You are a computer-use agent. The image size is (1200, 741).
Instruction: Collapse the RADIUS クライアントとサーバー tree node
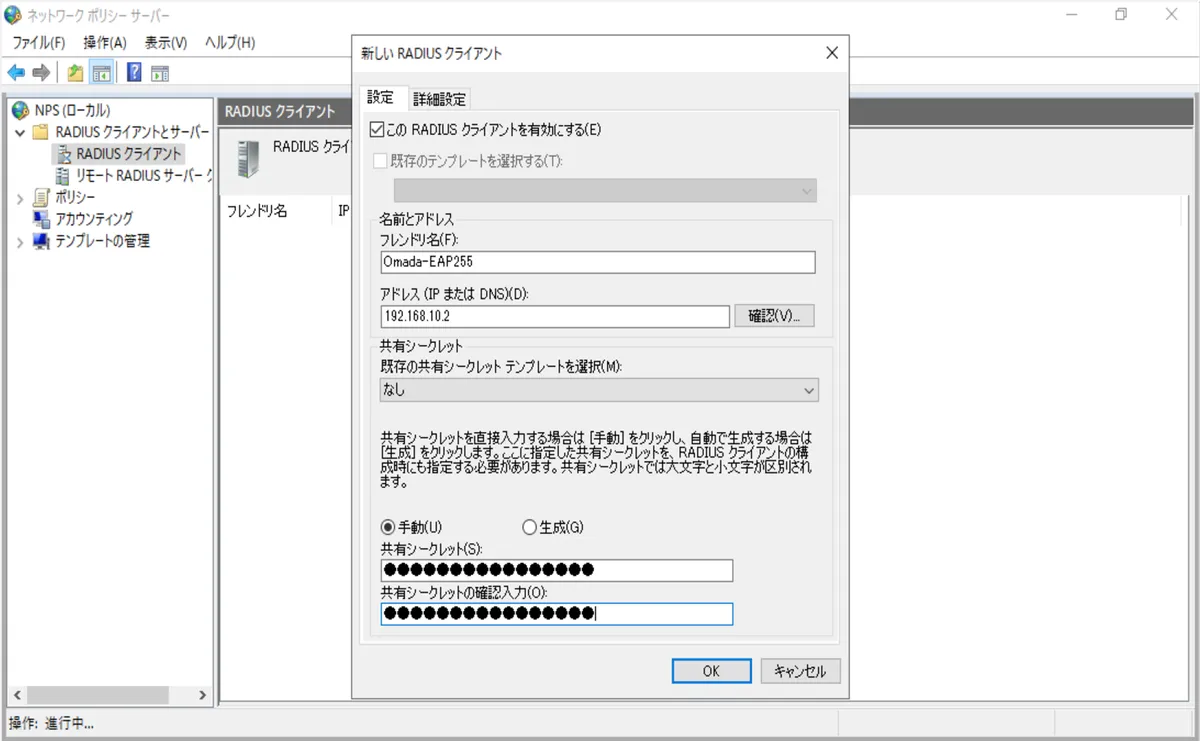(19, 132)
